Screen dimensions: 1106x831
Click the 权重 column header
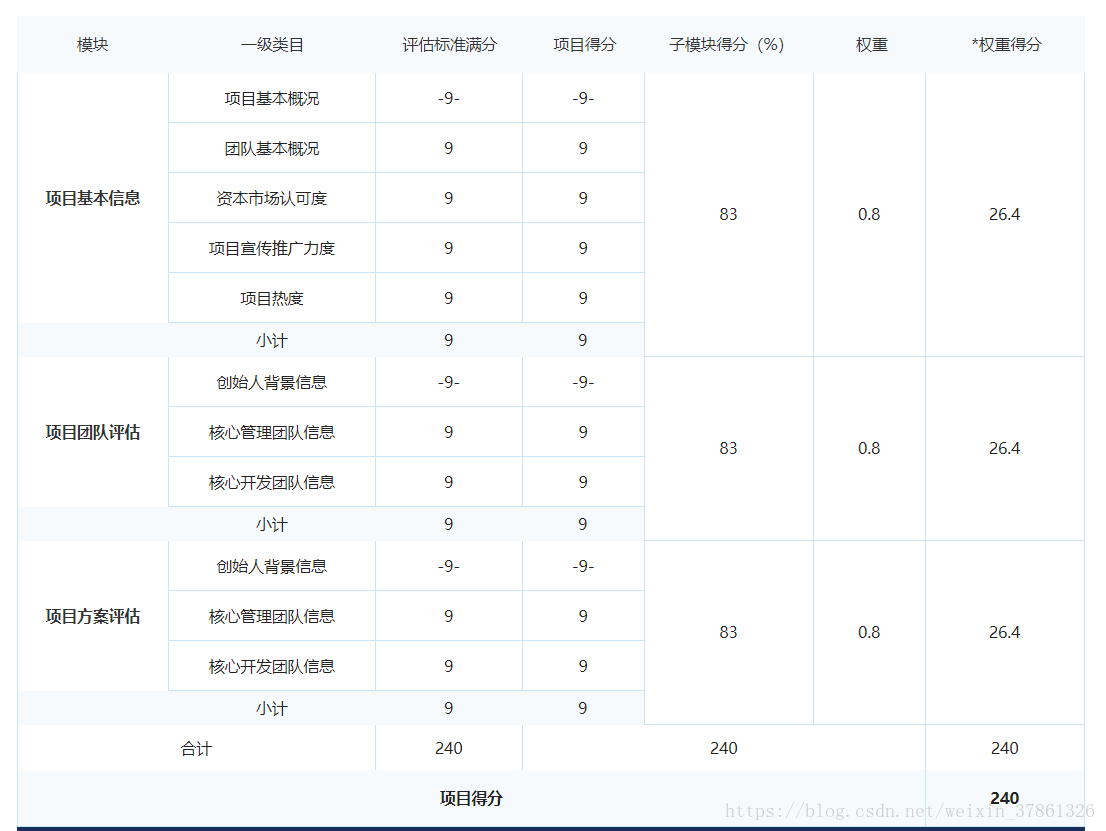click(871, 44)
